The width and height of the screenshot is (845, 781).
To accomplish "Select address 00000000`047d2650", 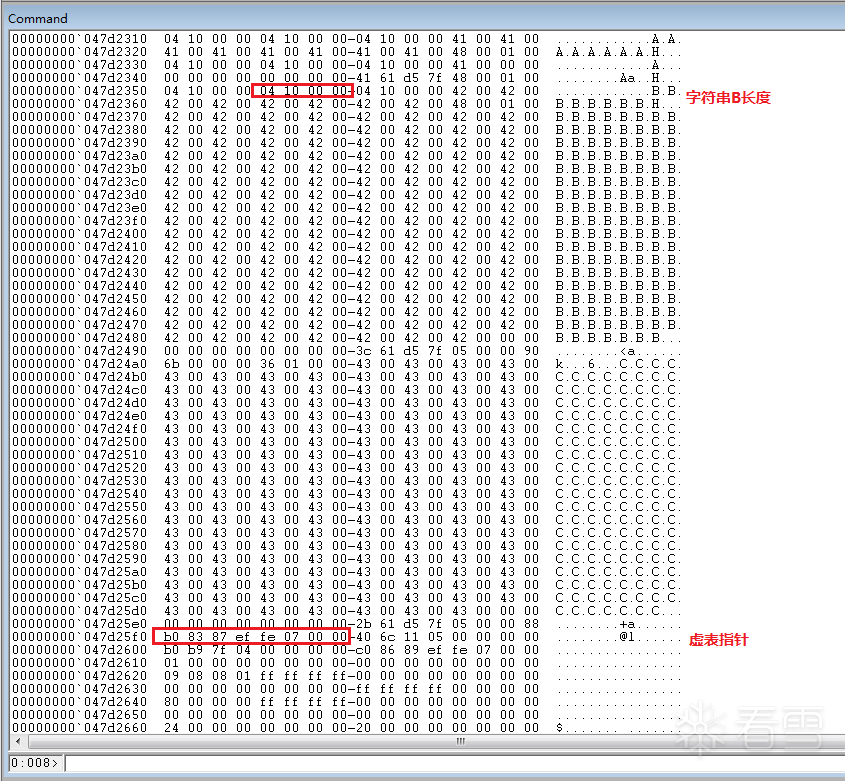I will (79, 714).
